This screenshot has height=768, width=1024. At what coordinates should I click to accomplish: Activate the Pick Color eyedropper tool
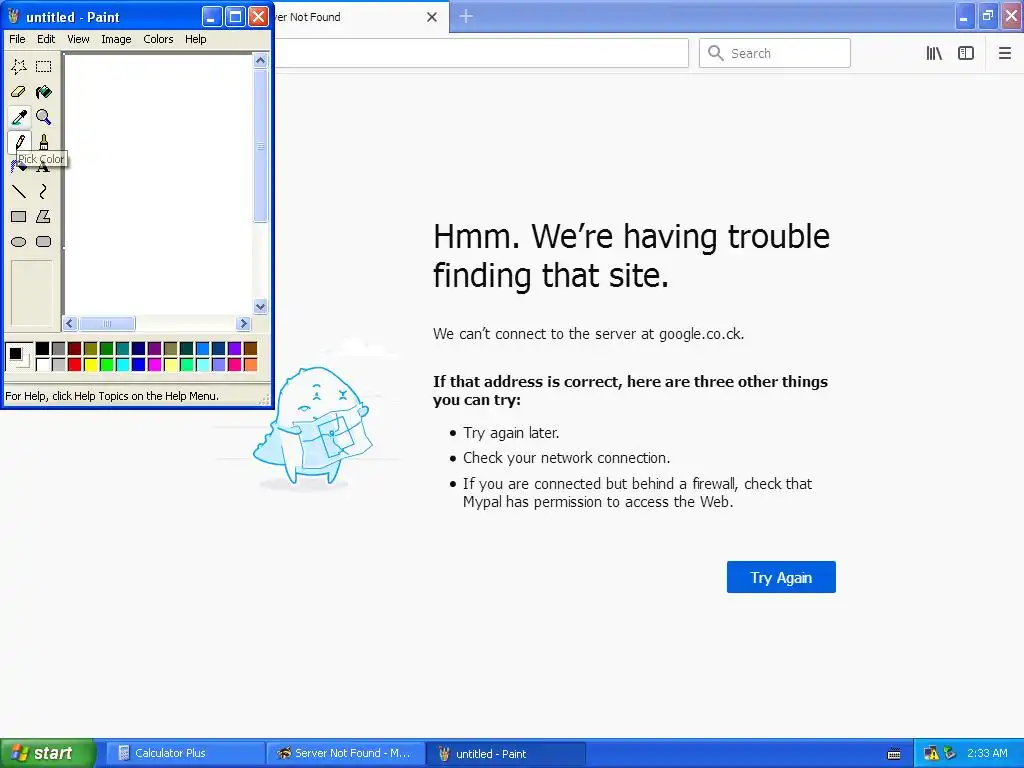tap(19, 117)
